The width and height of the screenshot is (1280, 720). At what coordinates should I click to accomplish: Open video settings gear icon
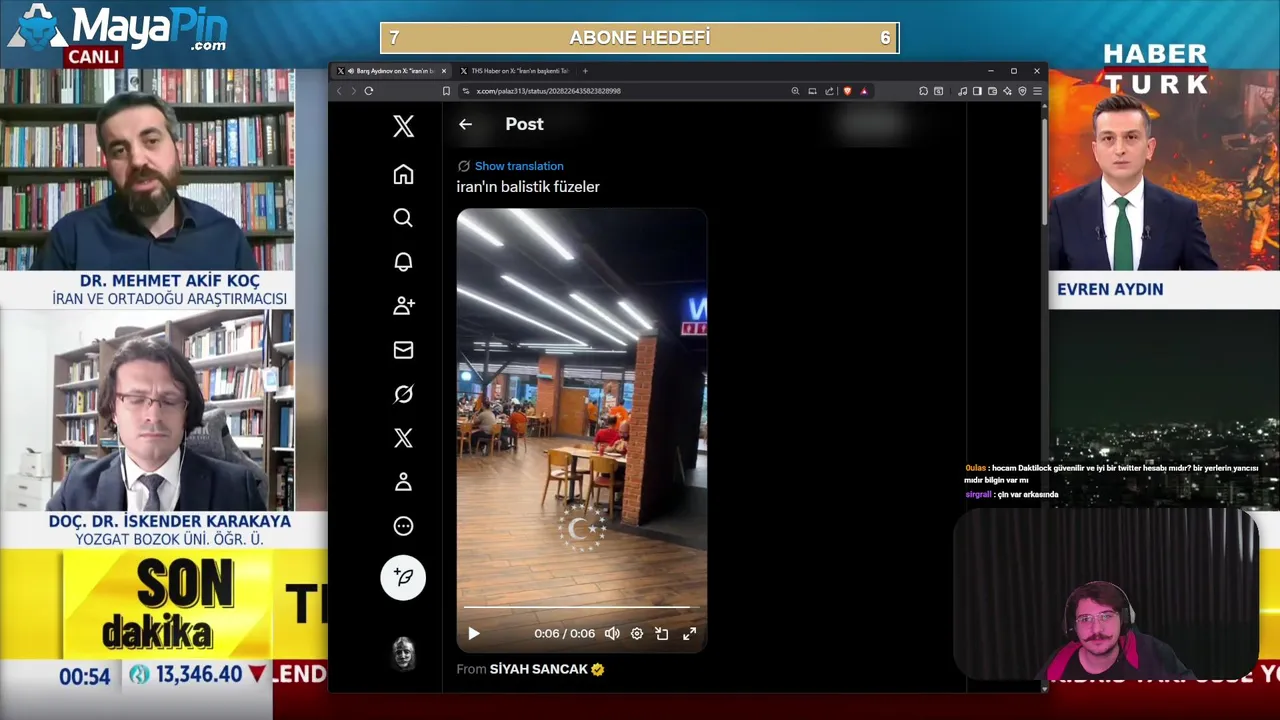[x=637, y=633]
